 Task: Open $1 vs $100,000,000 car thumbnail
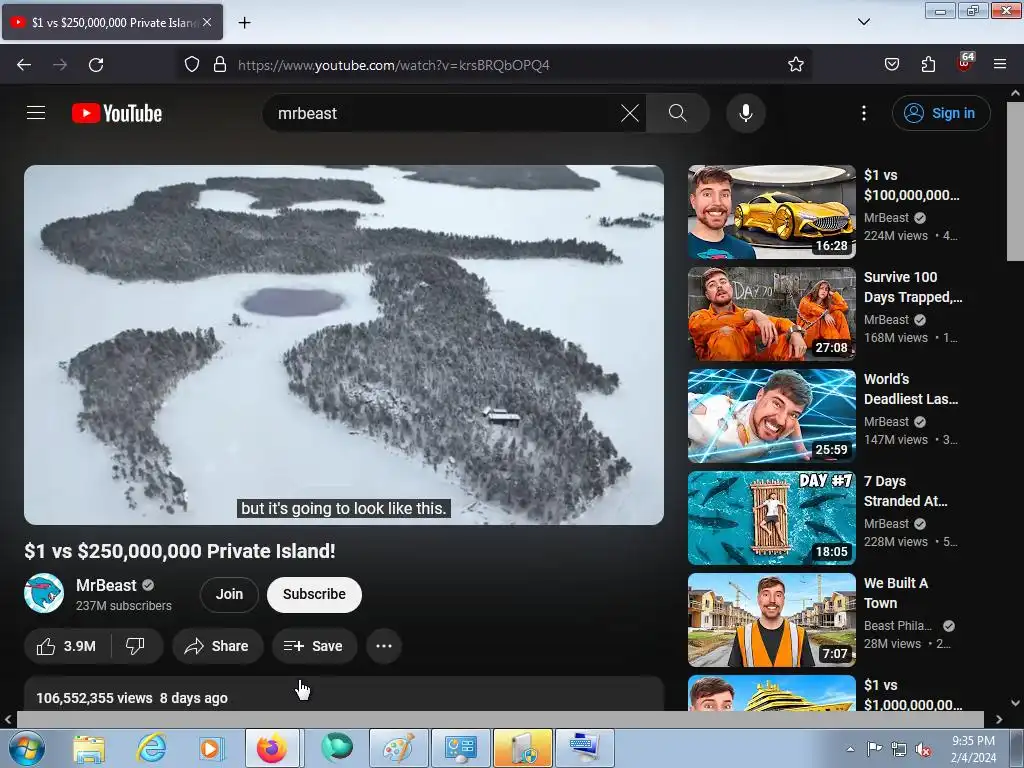pyautogui.click(x=771, y=212)
